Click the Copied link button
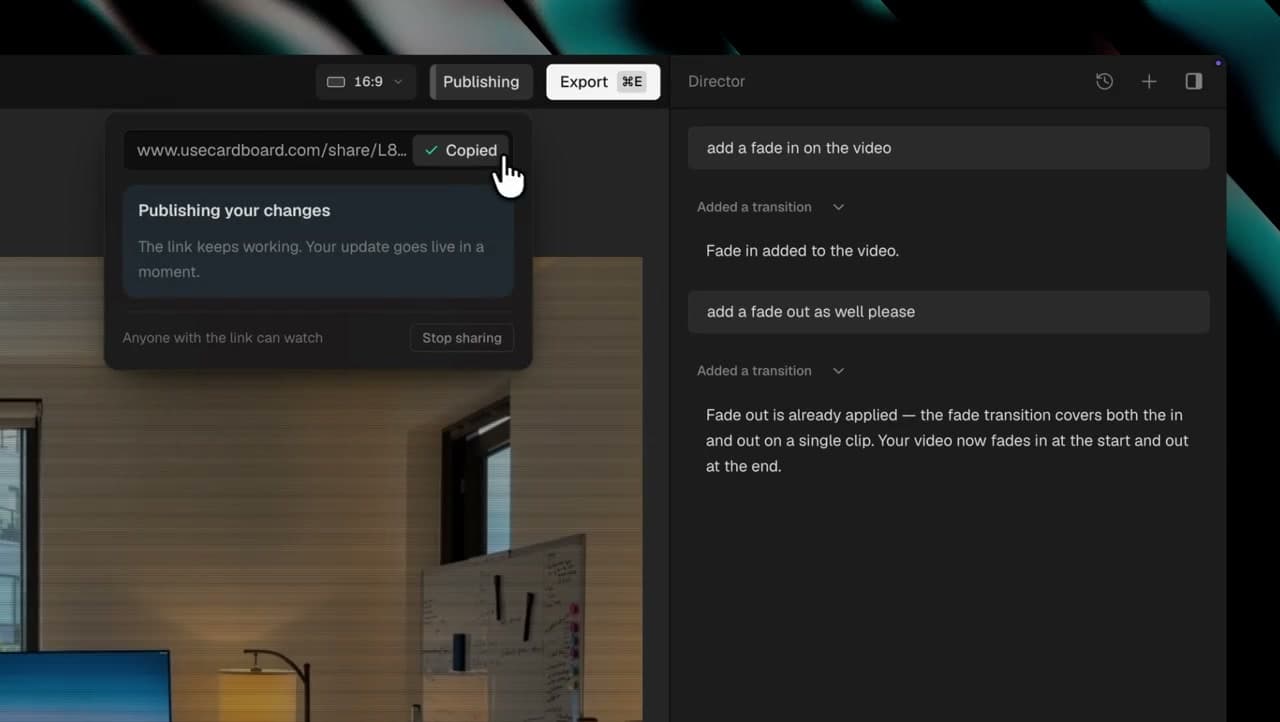The image size is (1280, 722). (461, 150)
